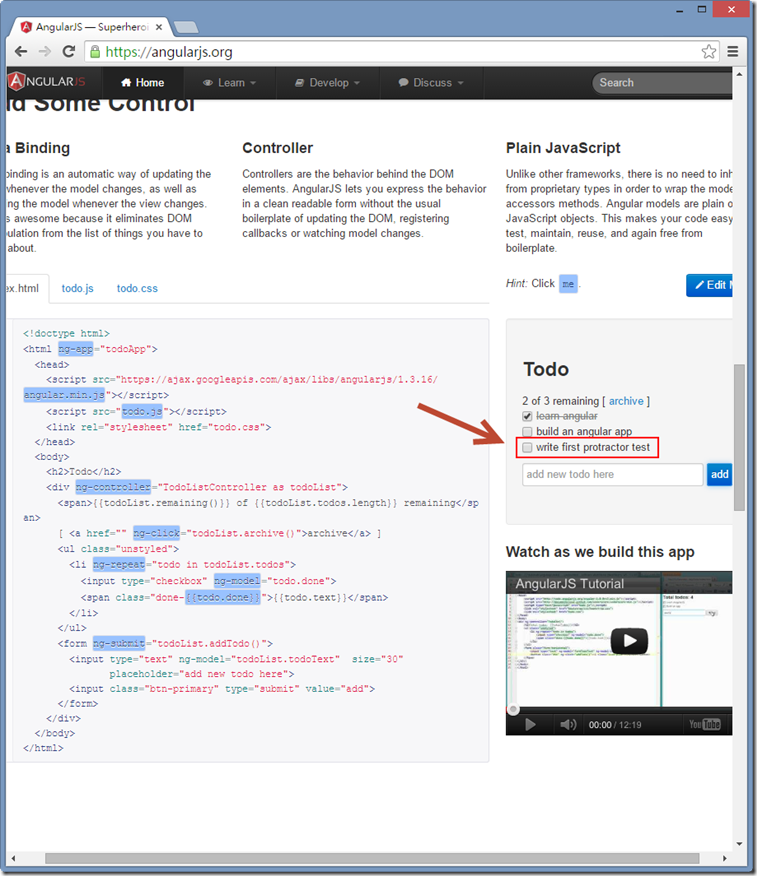Switch to the todo.css file tab

(x=137, y=288)
